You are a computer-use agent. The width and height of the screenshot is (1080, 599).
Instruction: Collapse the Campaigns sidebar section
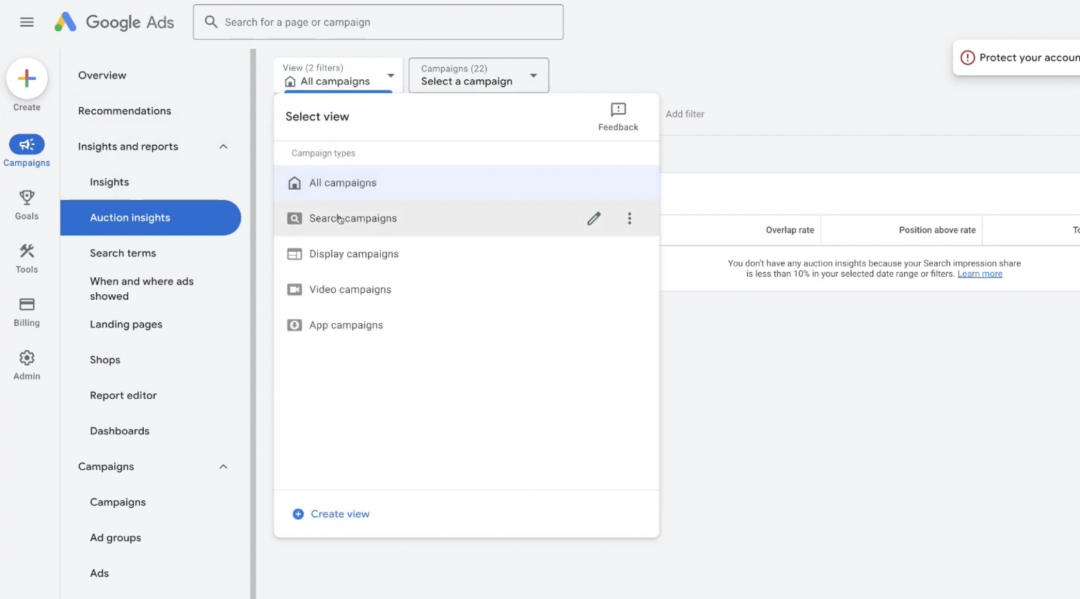(x=223, y=467)
